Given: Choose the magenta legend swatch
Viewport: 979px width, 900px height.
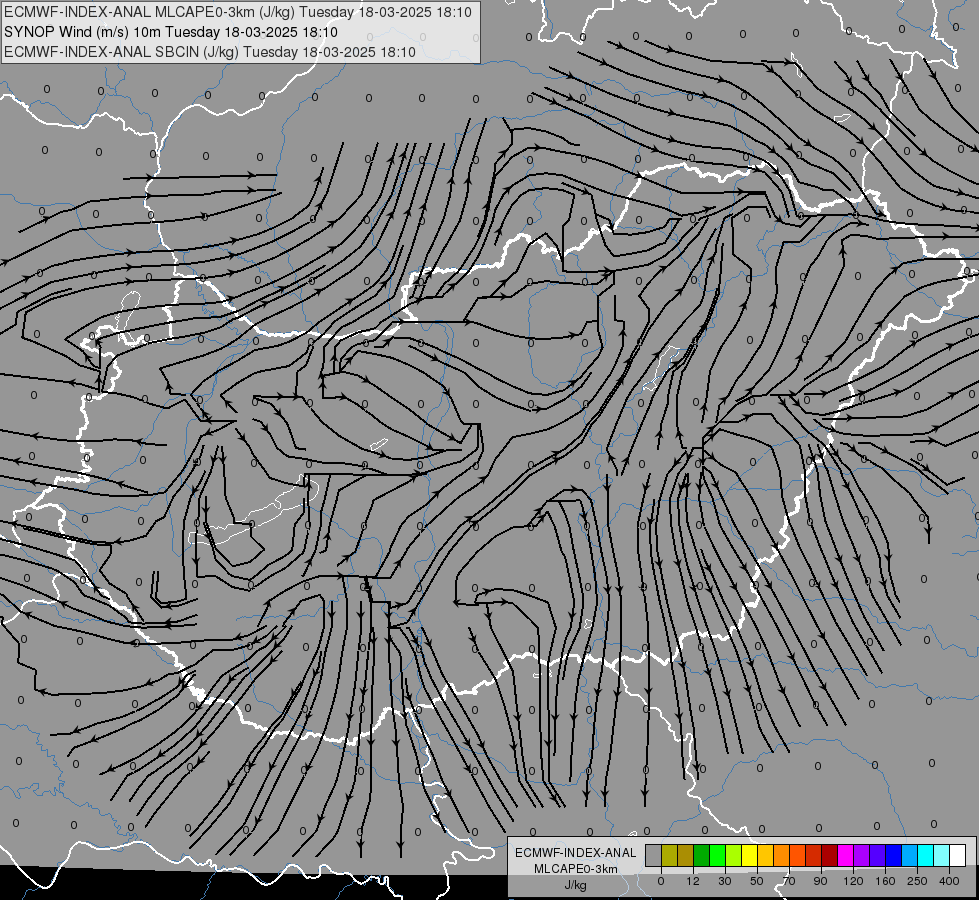Looking at the screenshot, I should [845, 855].
